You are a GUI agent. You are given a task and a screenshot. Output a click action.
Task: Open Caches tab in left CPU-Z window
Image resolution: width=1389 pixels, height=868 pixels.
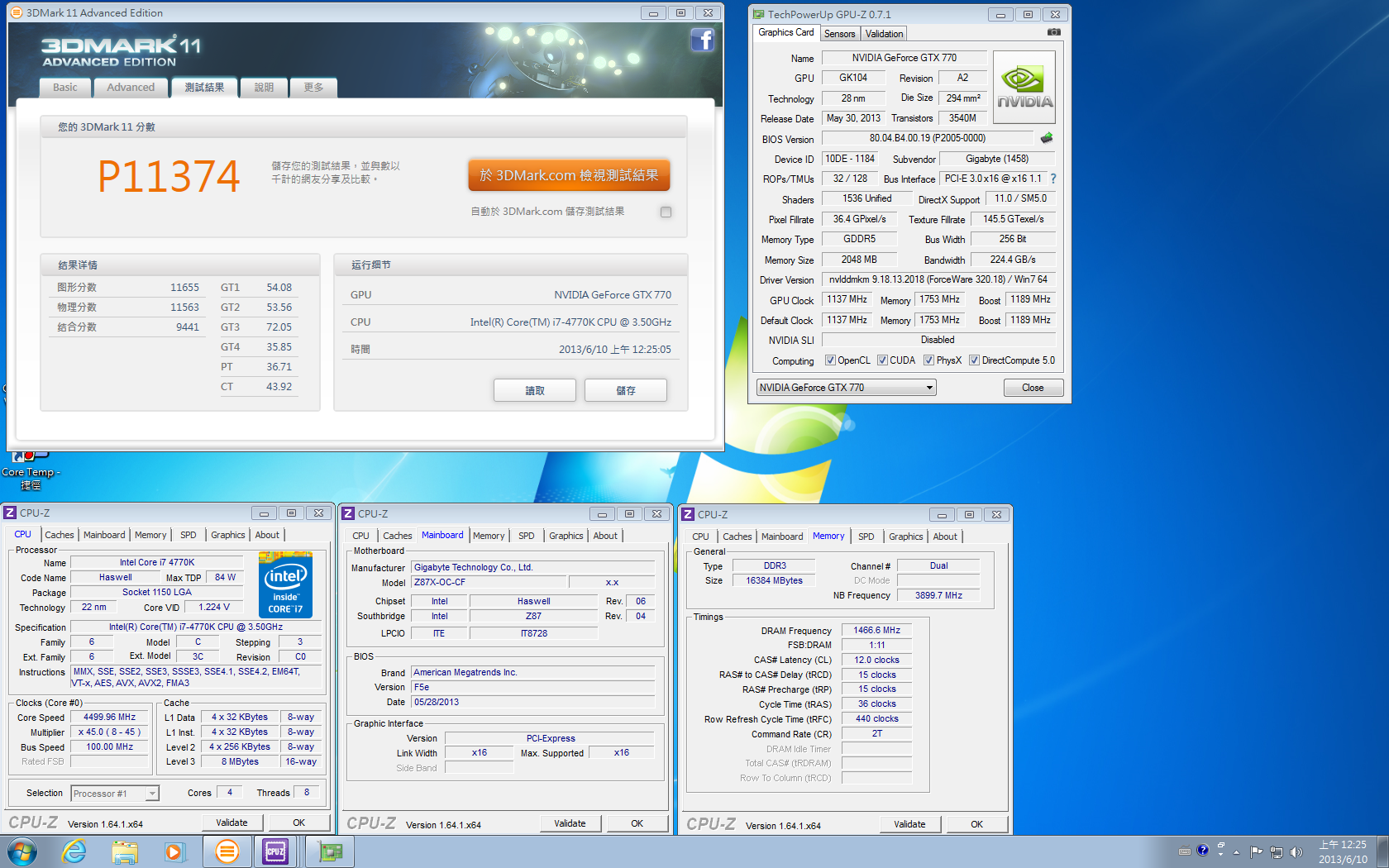(59, 535)
